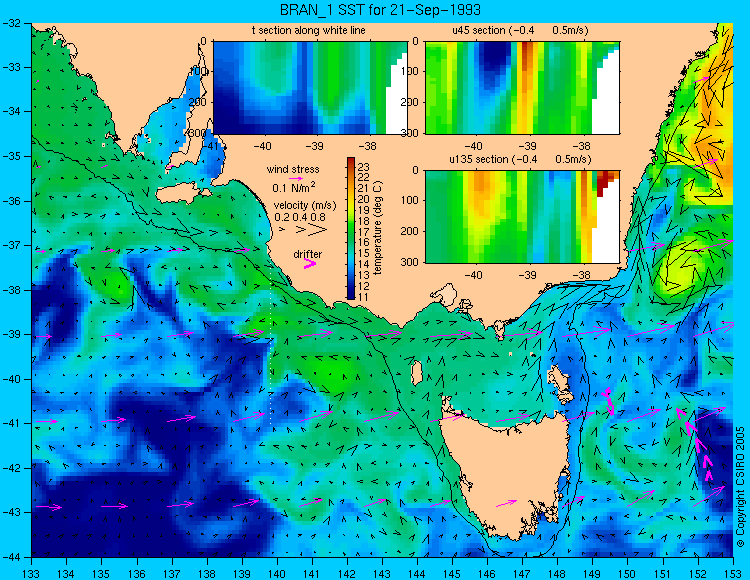Click 't section along white line' label

point(309,30)
